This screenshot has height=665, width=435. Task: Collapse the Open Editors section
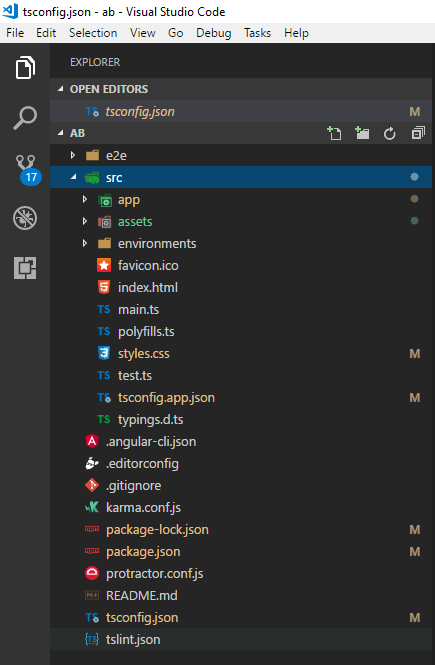coord(61,89)
